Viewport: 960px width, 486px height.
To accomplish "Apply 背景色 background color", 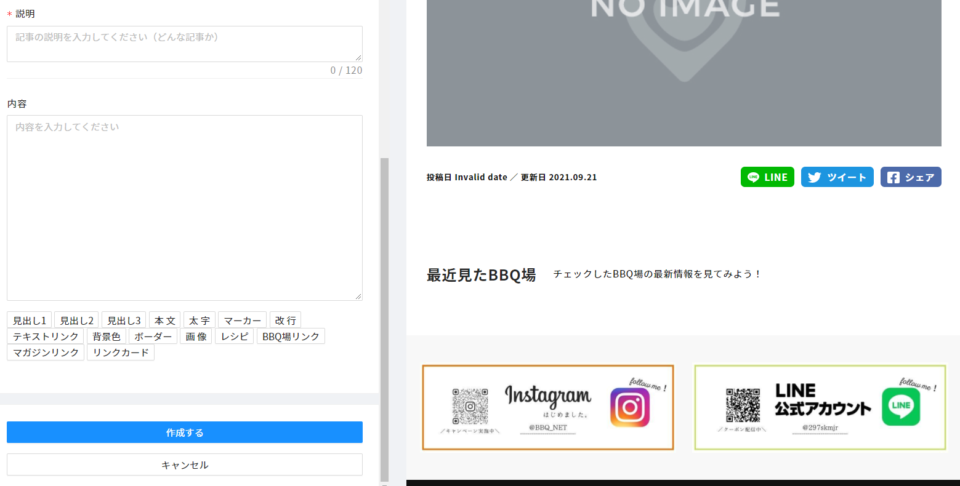I will [106, 336].
